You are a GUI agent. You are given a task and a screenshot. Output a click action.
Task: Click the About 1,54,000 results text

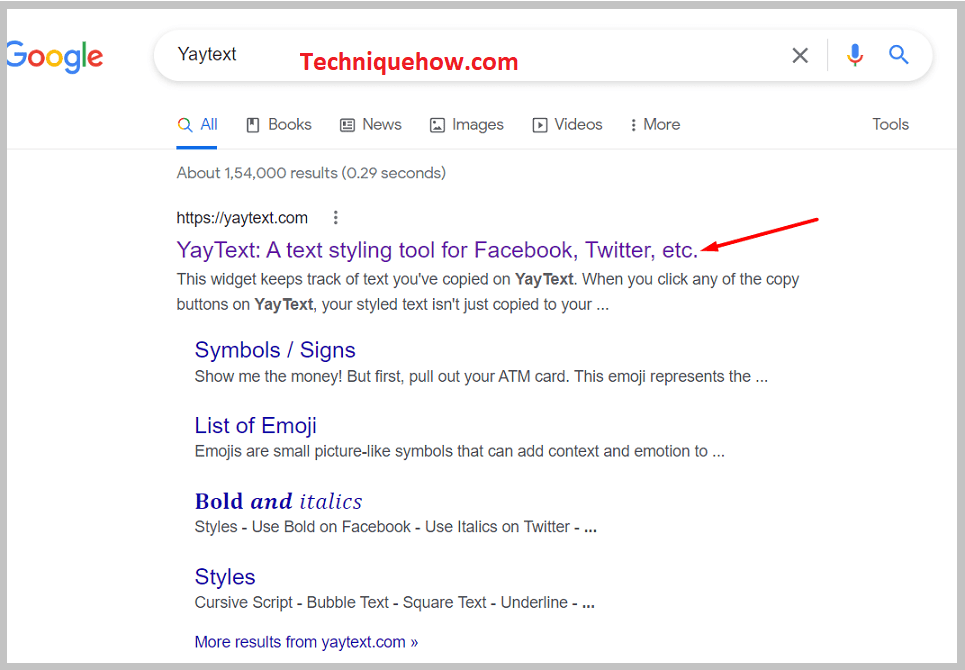pyautogui.click(x=311, y=173)
